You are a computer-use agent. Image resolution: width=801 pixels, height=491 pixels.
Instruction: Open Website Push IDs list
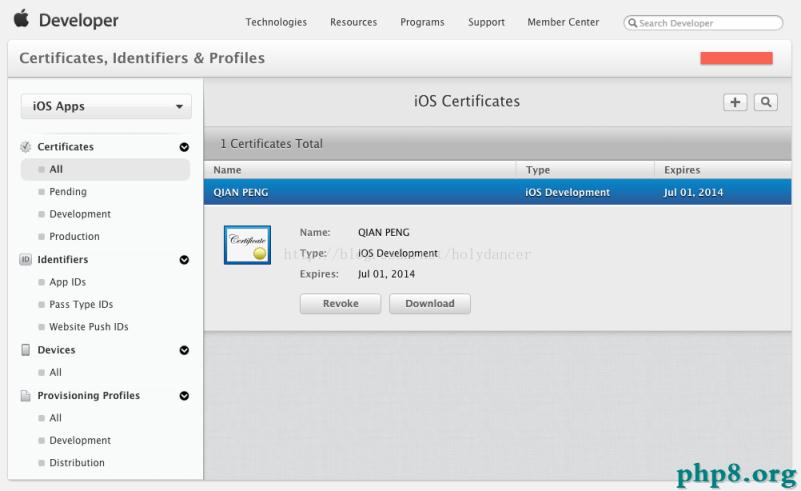[89, 327]
